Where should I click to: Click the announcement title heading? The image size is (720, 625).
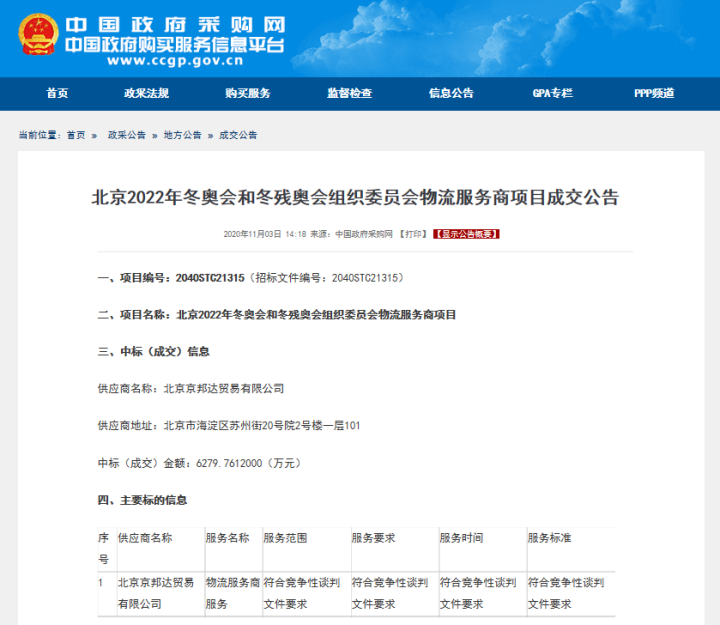coord(355,197)
